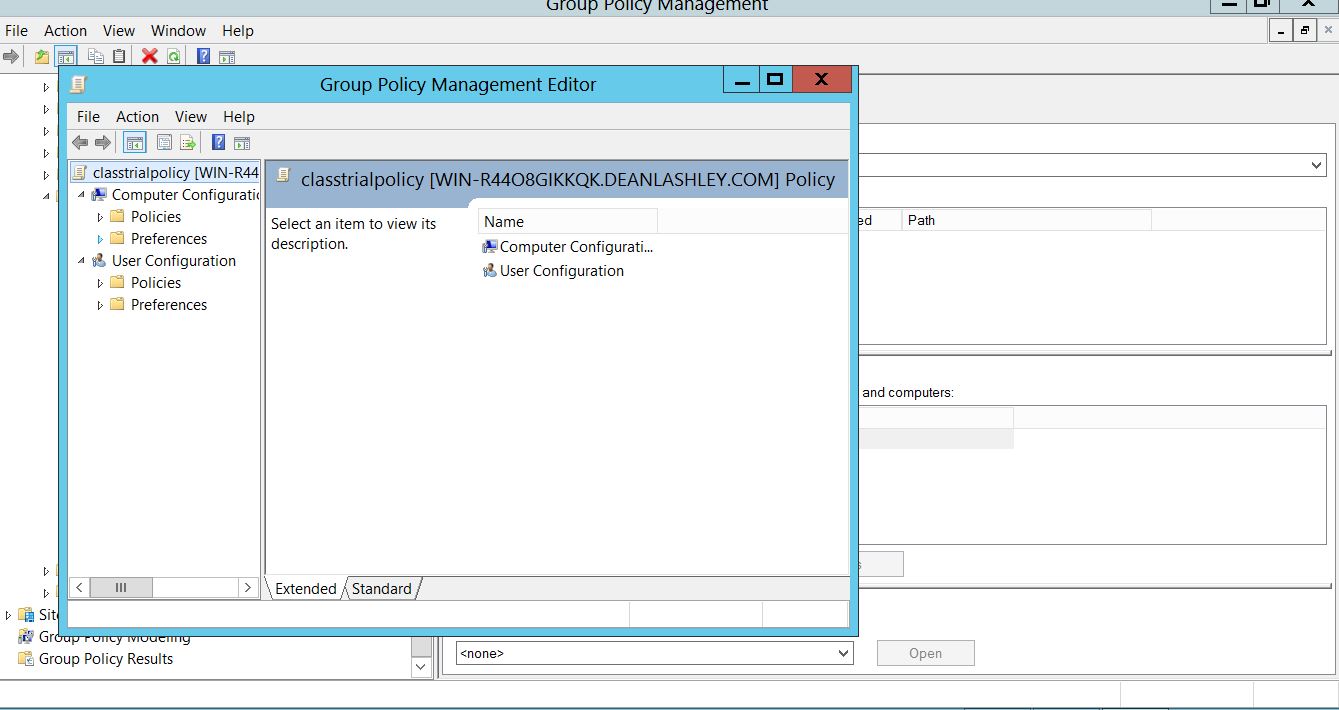
Task: Switch to the Extended tab
Action: 305,589
